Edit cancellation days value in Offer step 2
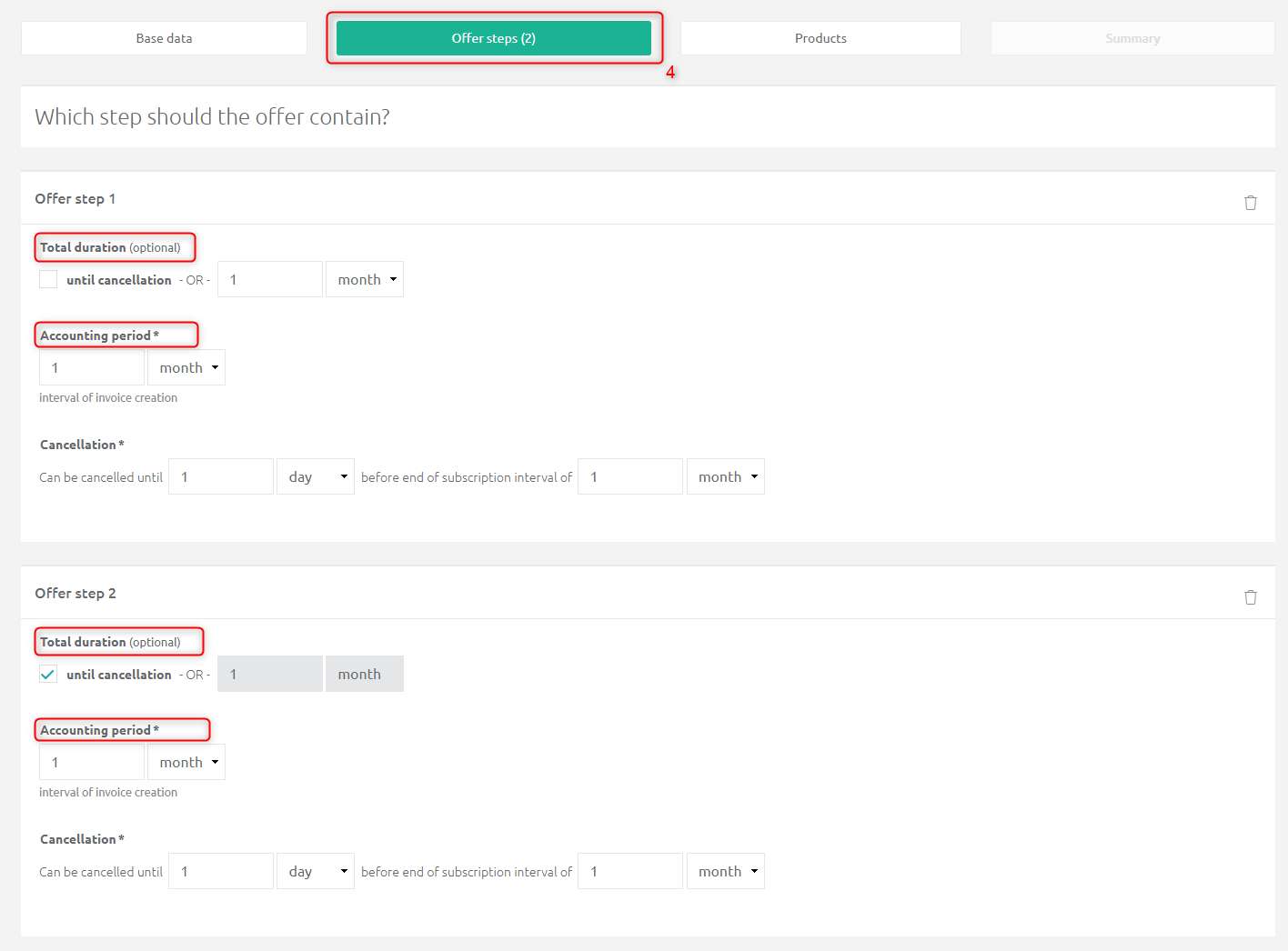Screen dimensions: 1288x951 tap(221, 871)
